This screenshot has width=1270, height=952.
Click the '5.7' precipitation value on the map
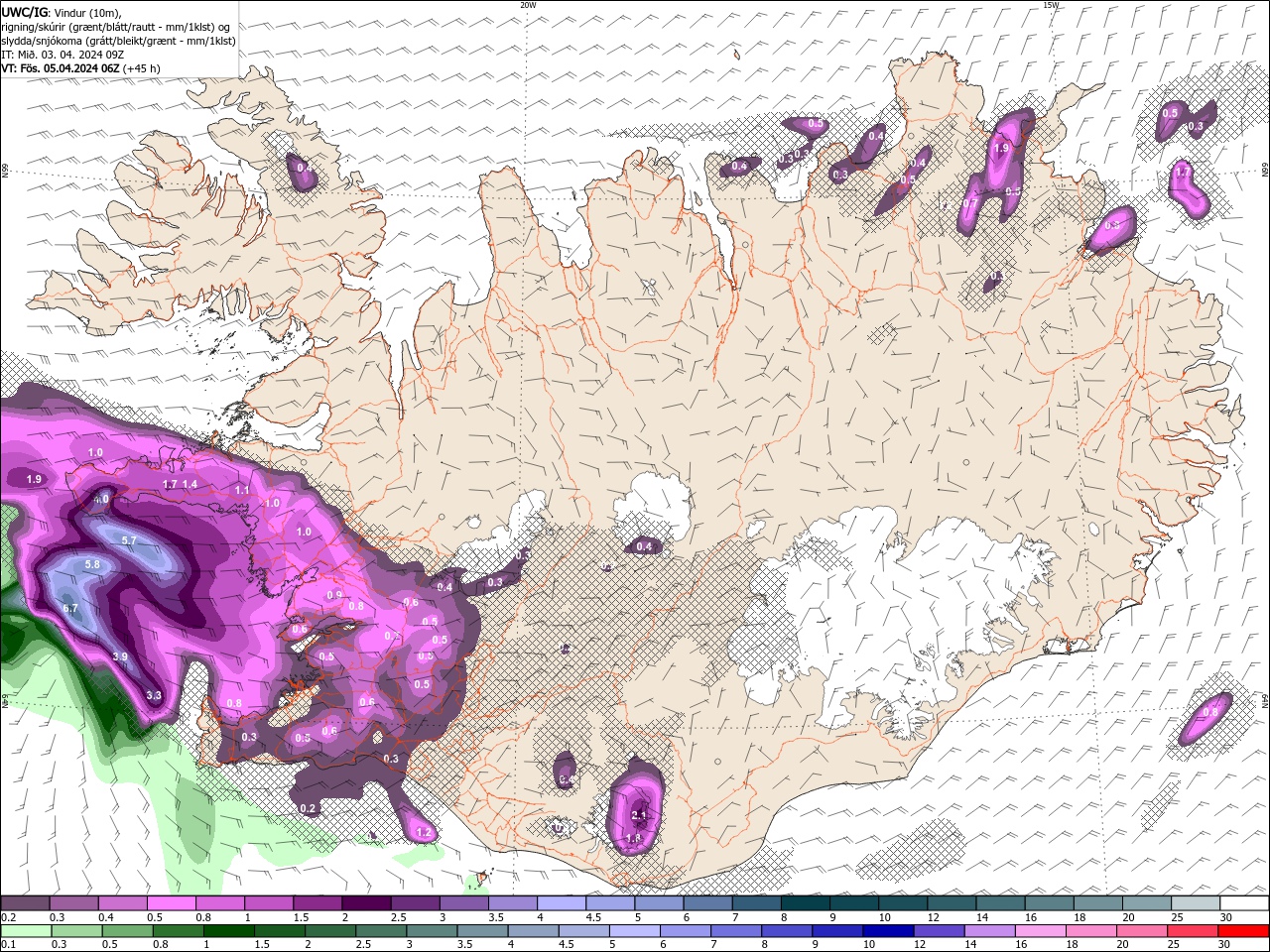(129, 540)
